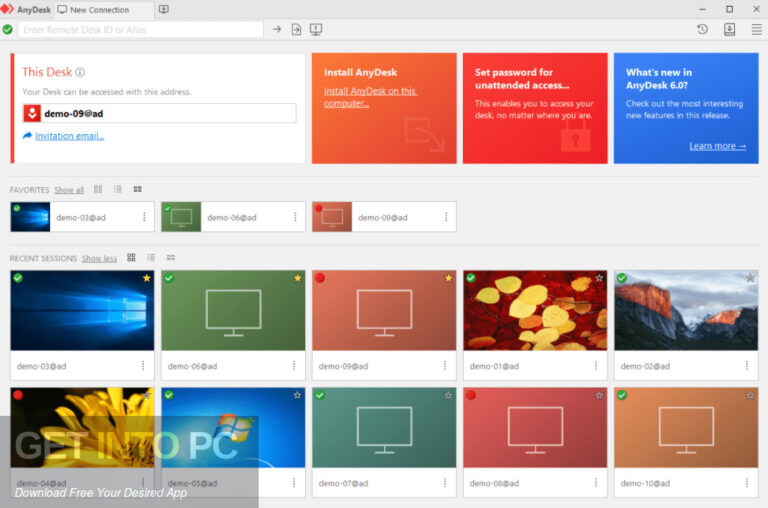The height and width of the screenshot is (508, 768).
Task: Click the Remote Desk ID input field
Action: [141, 29]
